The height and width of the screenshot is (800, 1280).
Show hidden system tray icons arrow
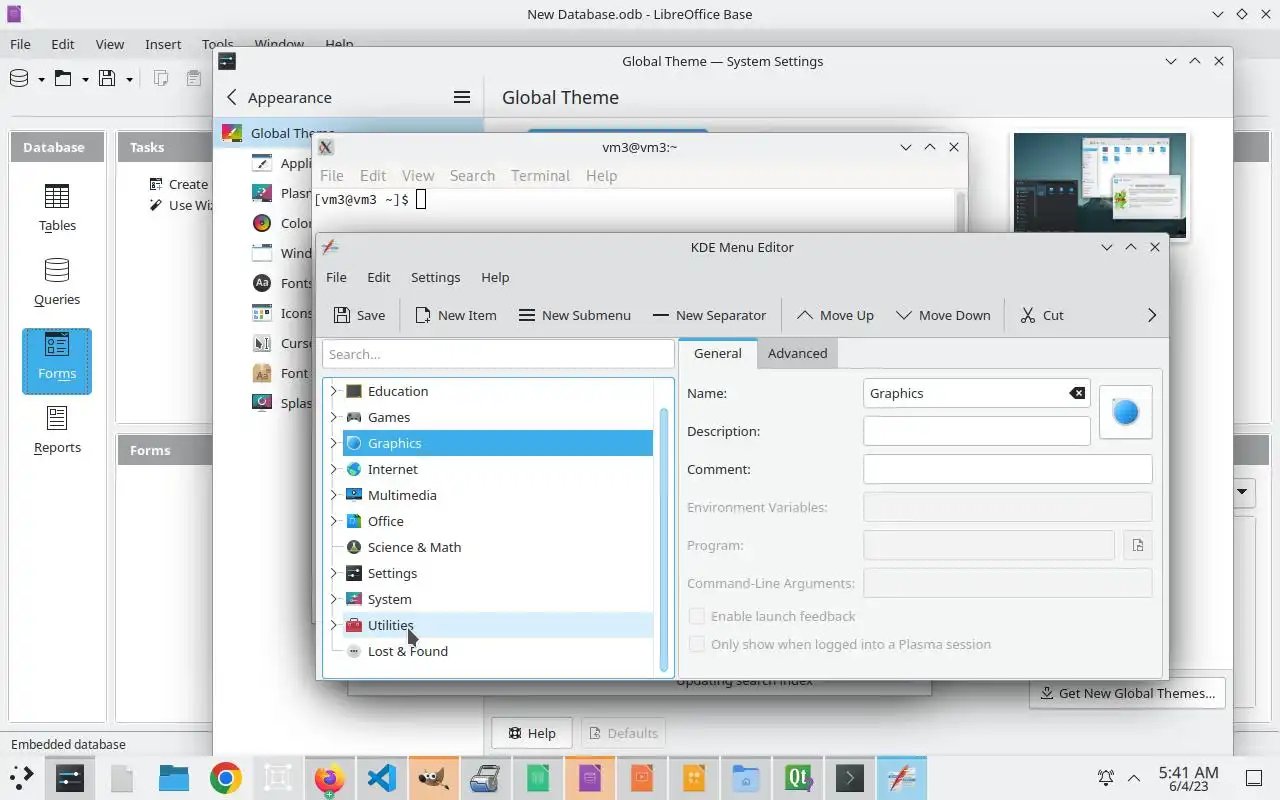[x=1134, y=777]
